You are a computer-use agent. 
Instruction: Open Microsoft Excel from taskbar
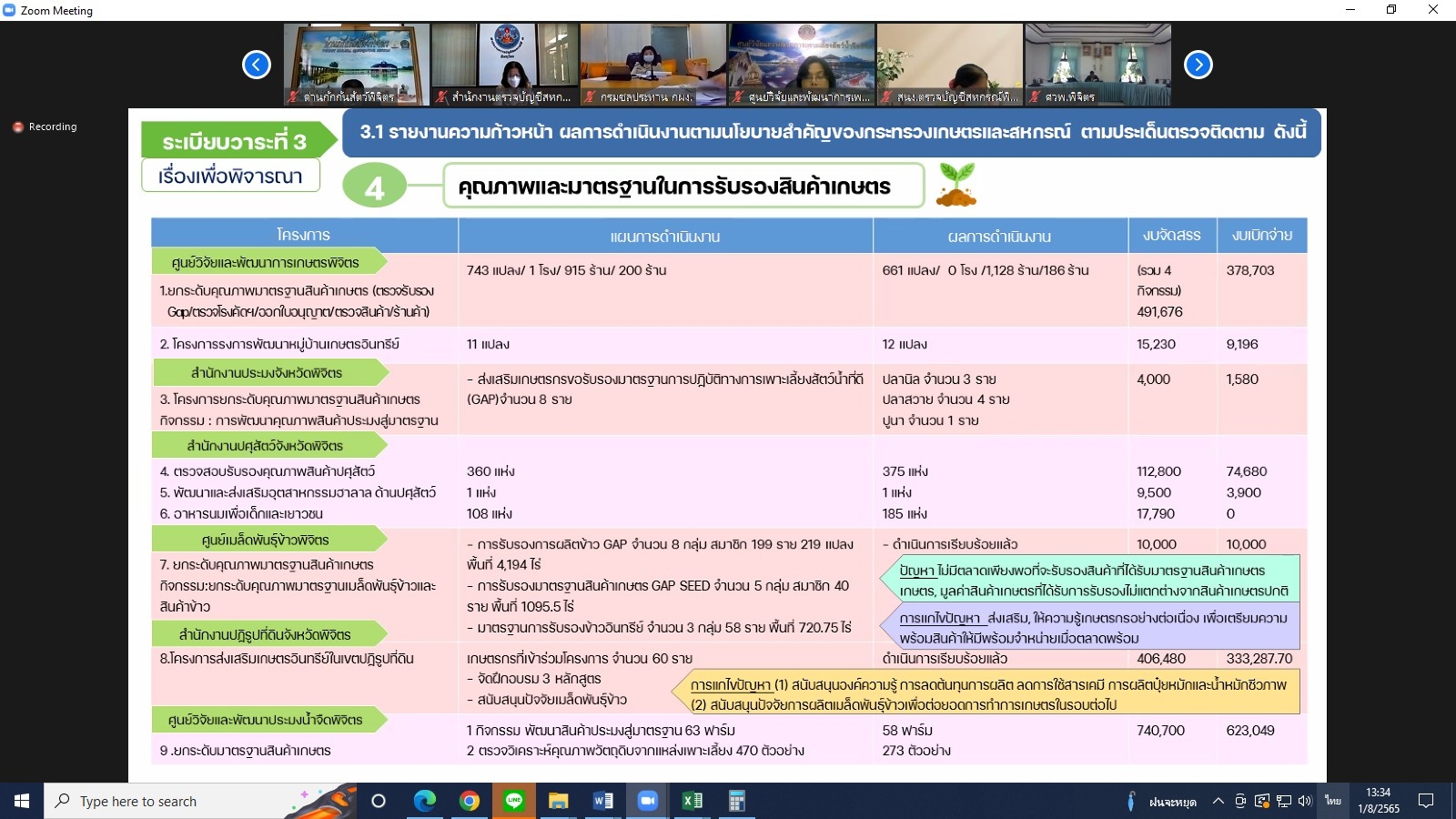(692, 801)
